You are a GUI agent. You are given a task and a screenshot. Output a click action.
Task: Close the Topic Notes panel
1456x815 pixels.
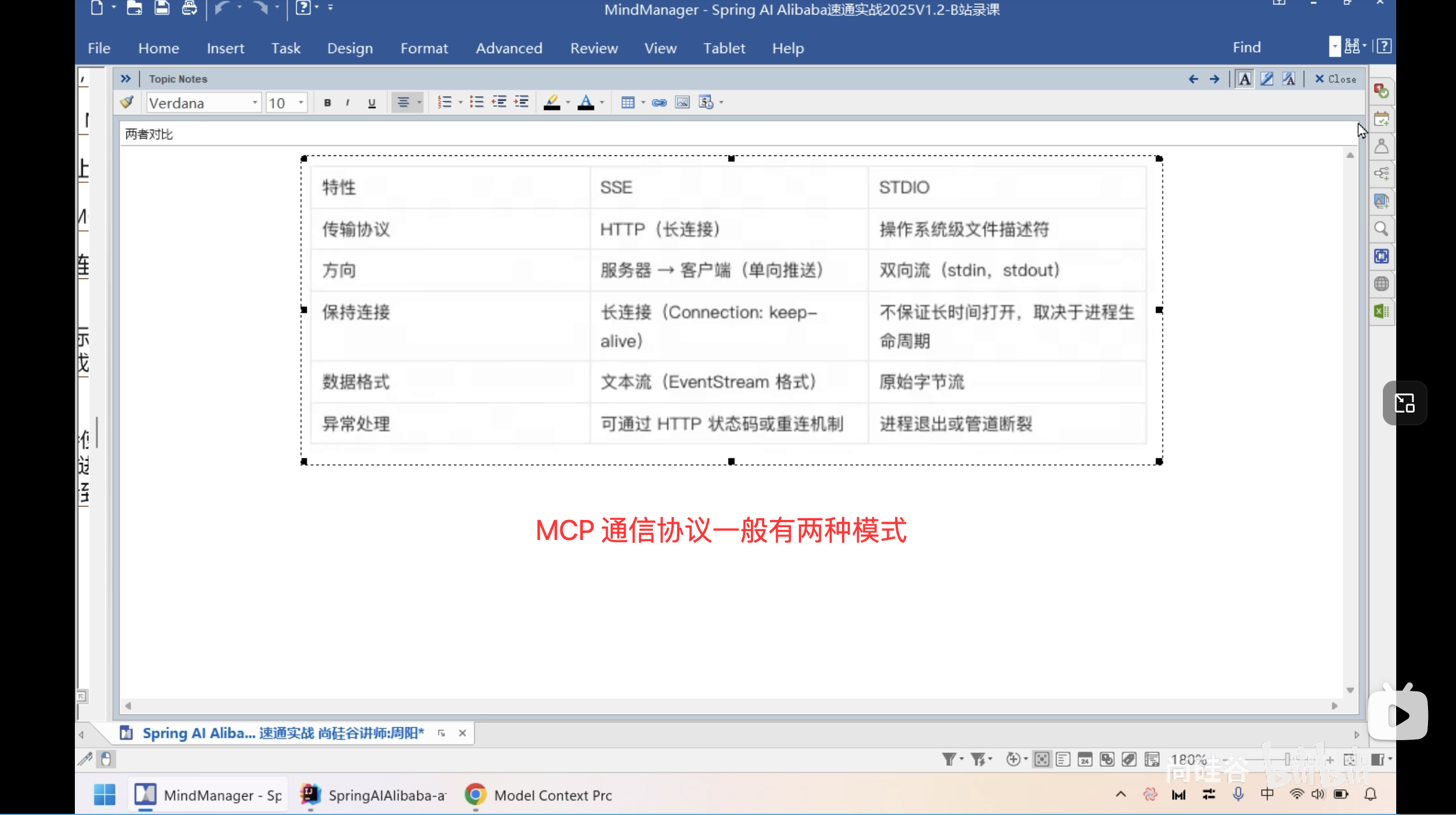(x=1336, y=79)
